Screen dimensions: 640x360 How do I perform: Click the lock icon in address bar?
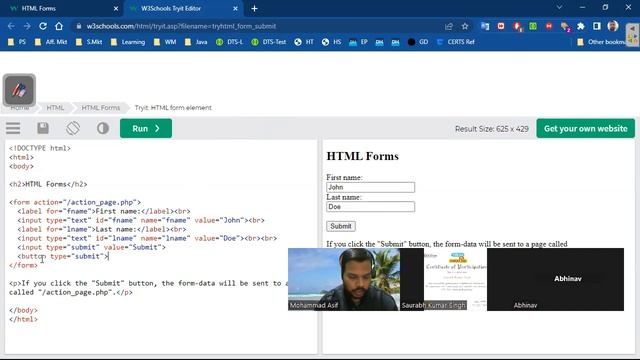pos(78,26)
